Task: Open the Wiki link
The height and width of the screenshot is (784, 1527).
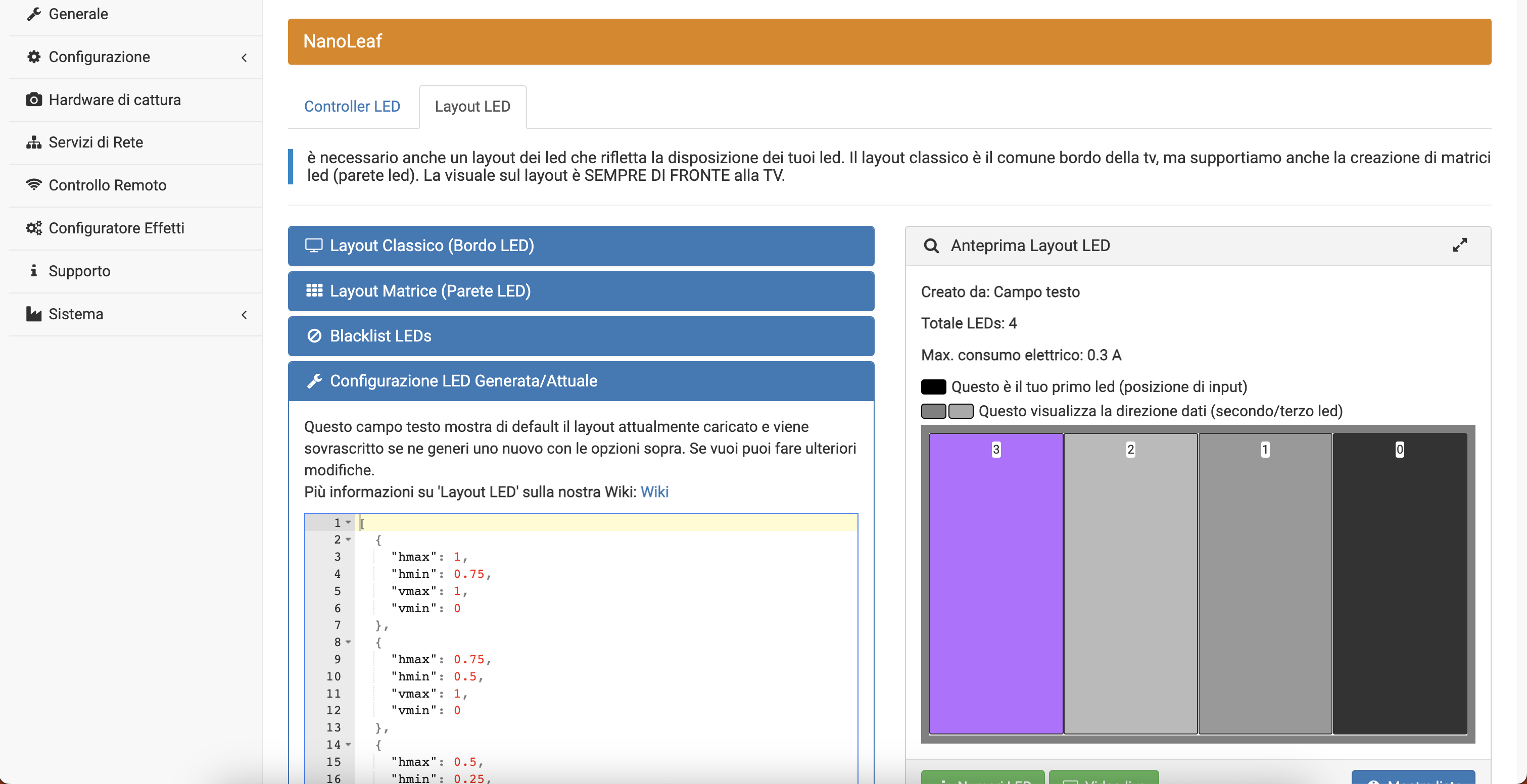Action: click(x=654, y=492)
